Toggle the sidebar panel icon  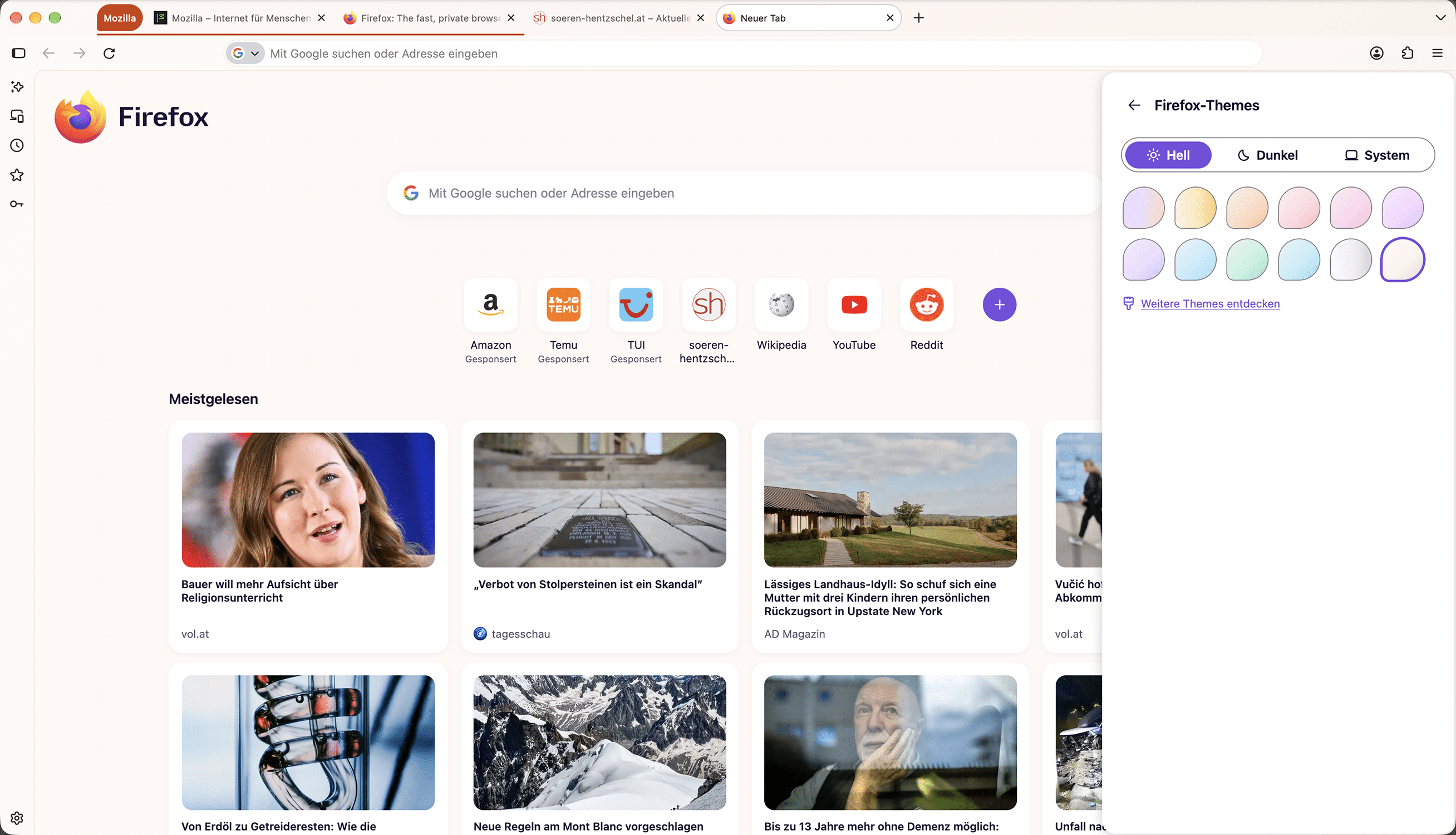click(18, 53)
